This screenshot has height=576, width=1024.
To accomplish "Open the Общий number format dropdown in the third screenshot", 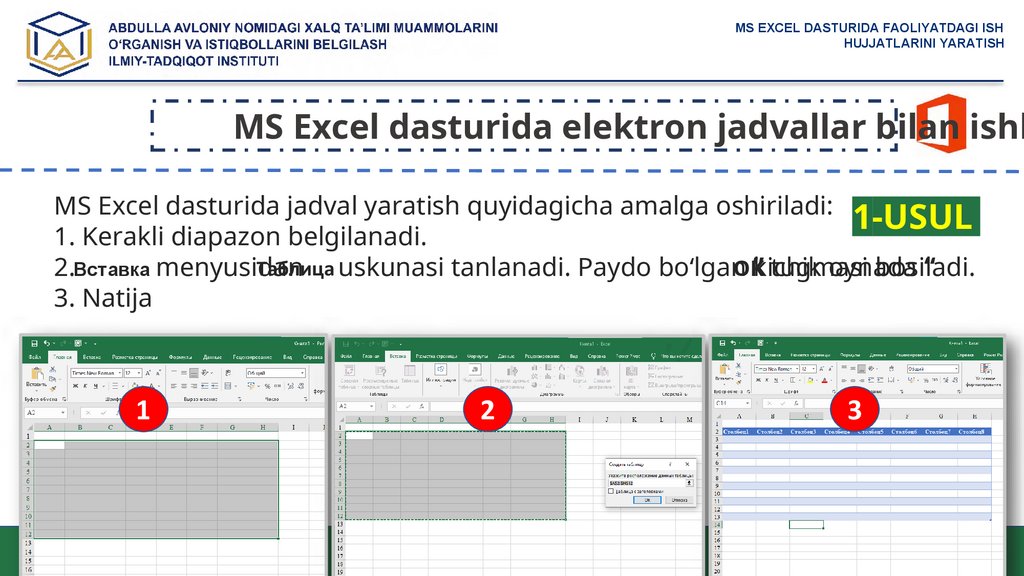I will pos(956,369).
